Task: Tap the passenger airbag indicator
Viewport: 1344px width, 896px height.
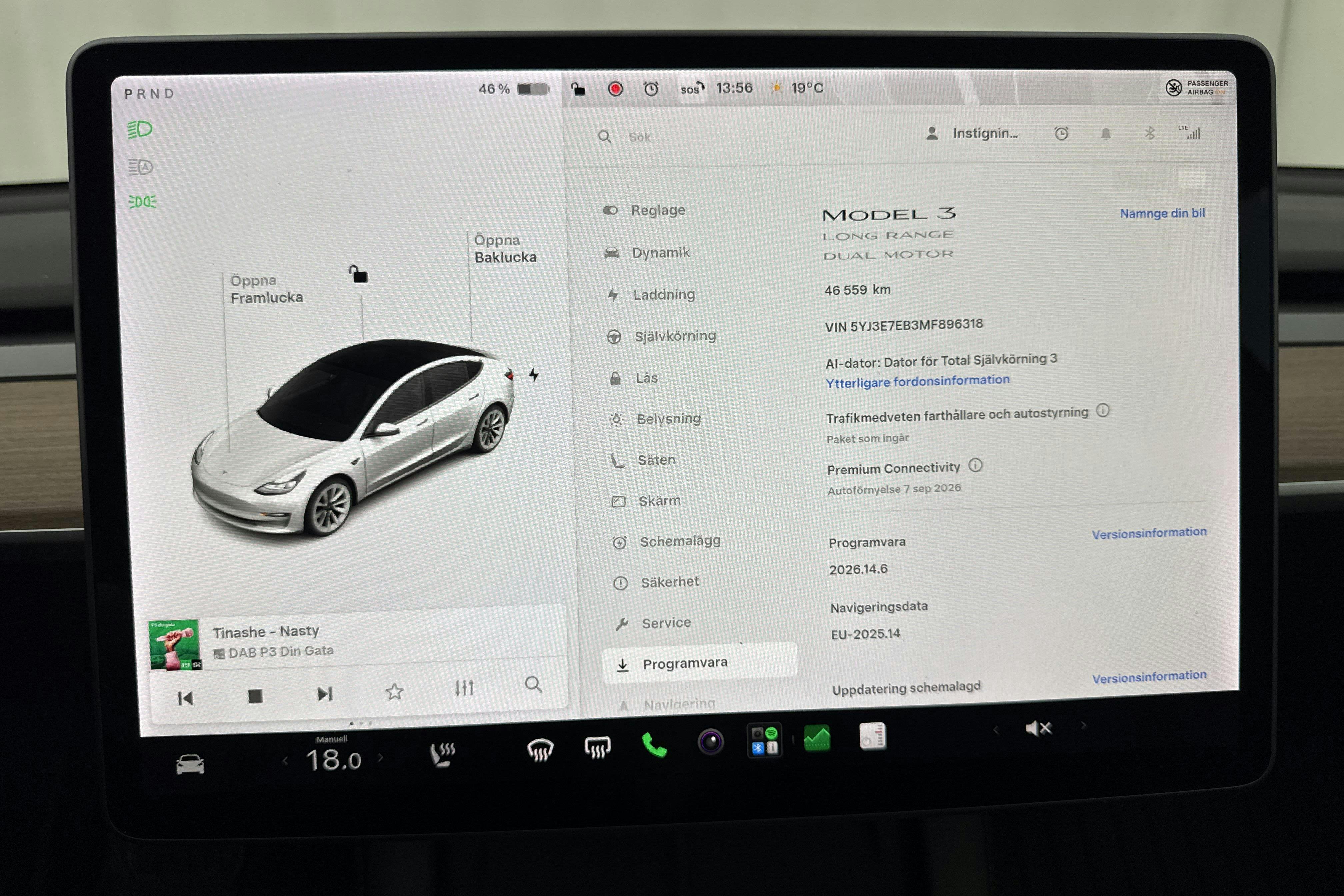Action: (x=1197, y=88)
